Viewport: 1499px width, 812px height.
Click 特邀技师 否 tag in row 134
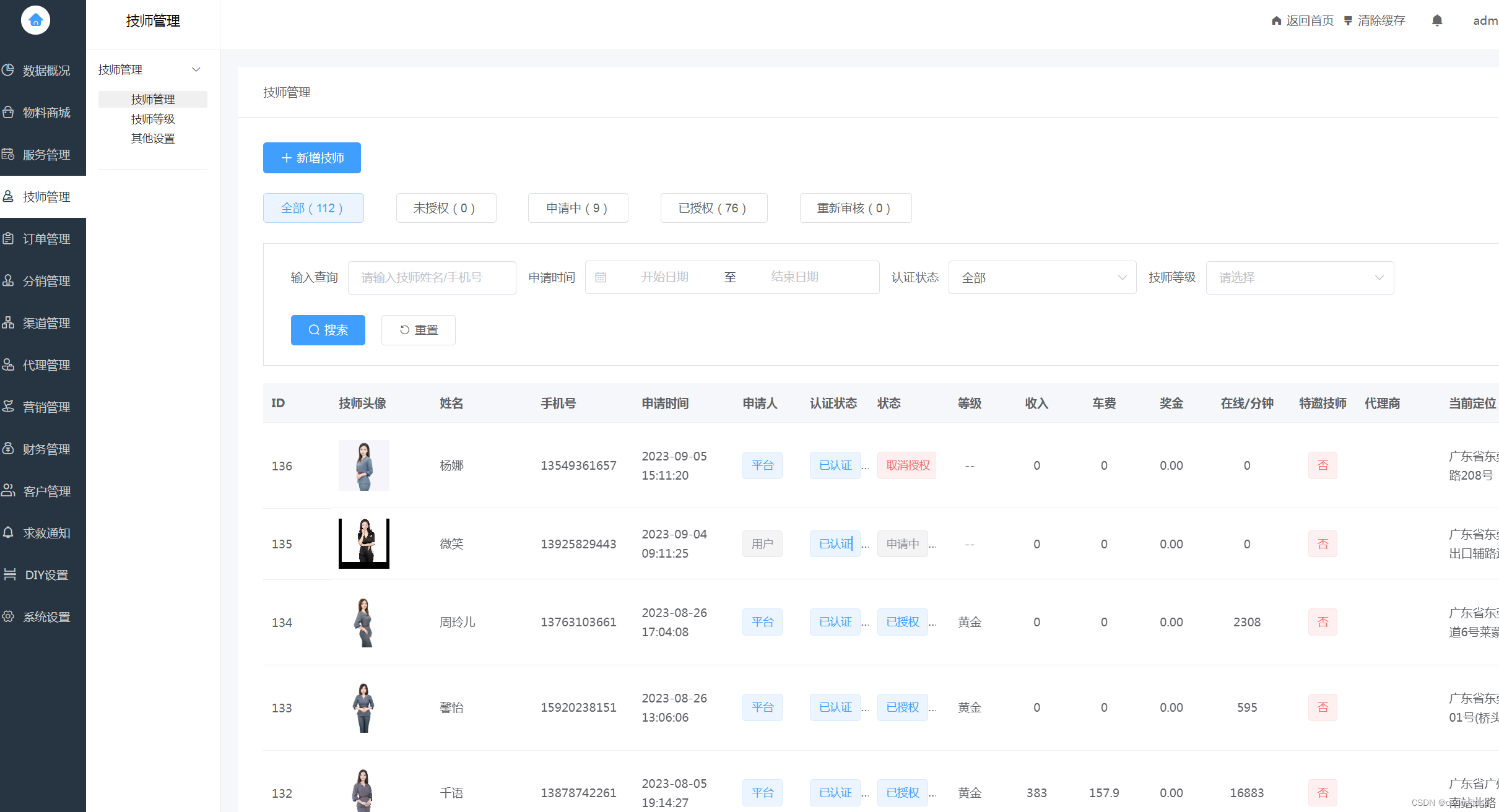(x=1323, y=622)
